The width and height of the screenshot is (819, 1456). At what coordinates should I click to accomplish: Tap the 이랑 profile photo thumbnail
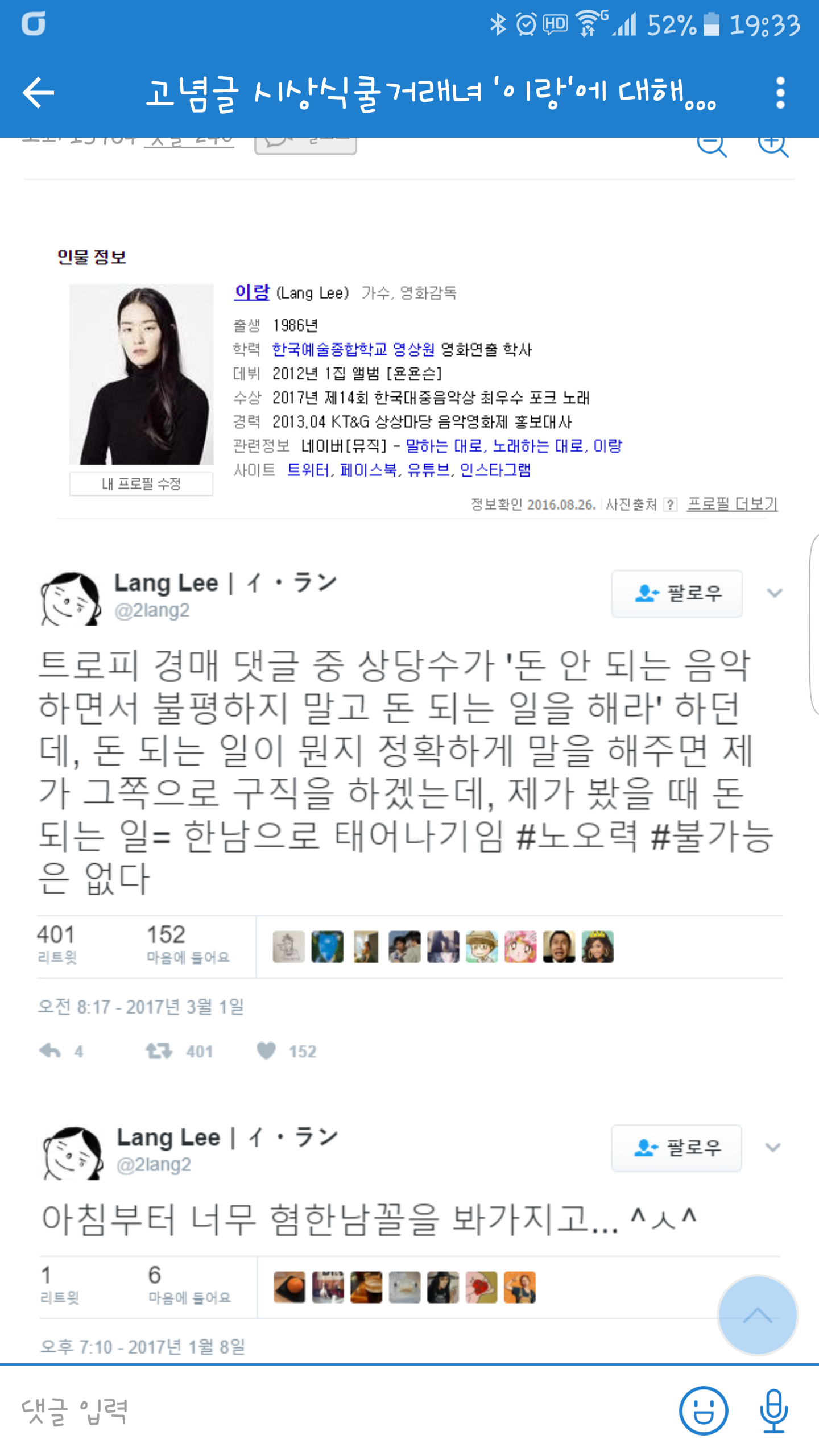[x=141, y=375]
